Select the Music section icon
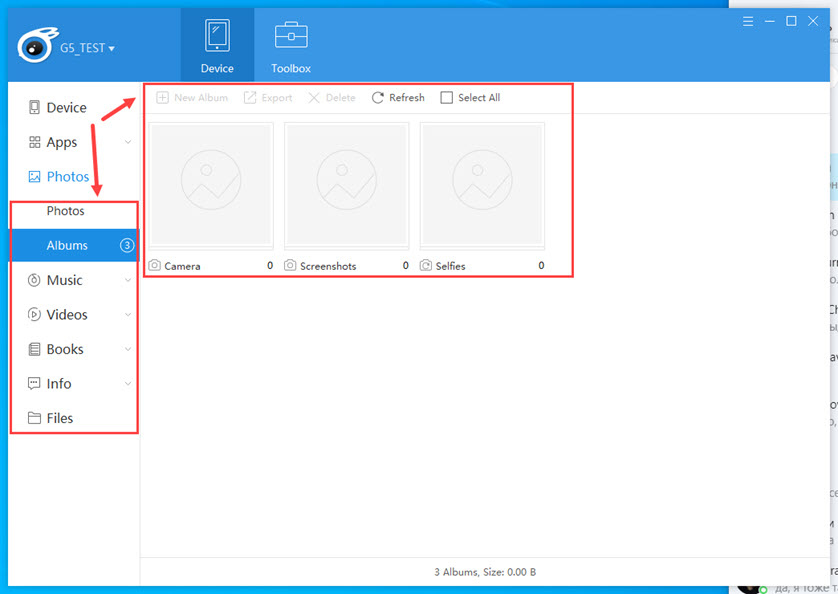Viewport: 838px width, 594px height. point(35,280)
